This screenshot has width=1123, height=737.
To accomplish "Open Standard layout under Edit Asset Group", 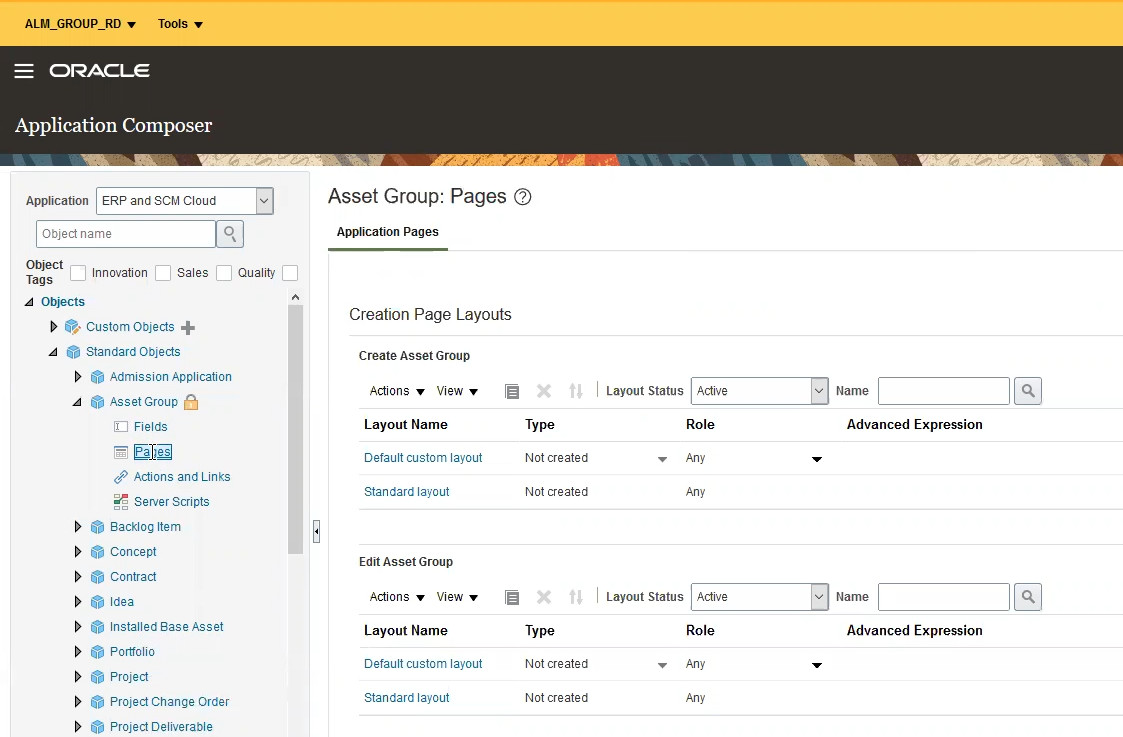I will (407, 698).
